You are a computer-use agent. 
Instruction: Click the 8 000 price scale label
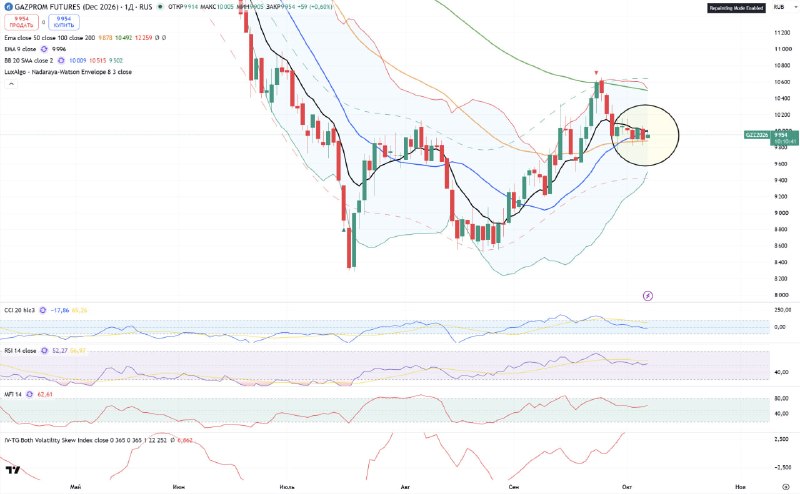tap(782, 295)
